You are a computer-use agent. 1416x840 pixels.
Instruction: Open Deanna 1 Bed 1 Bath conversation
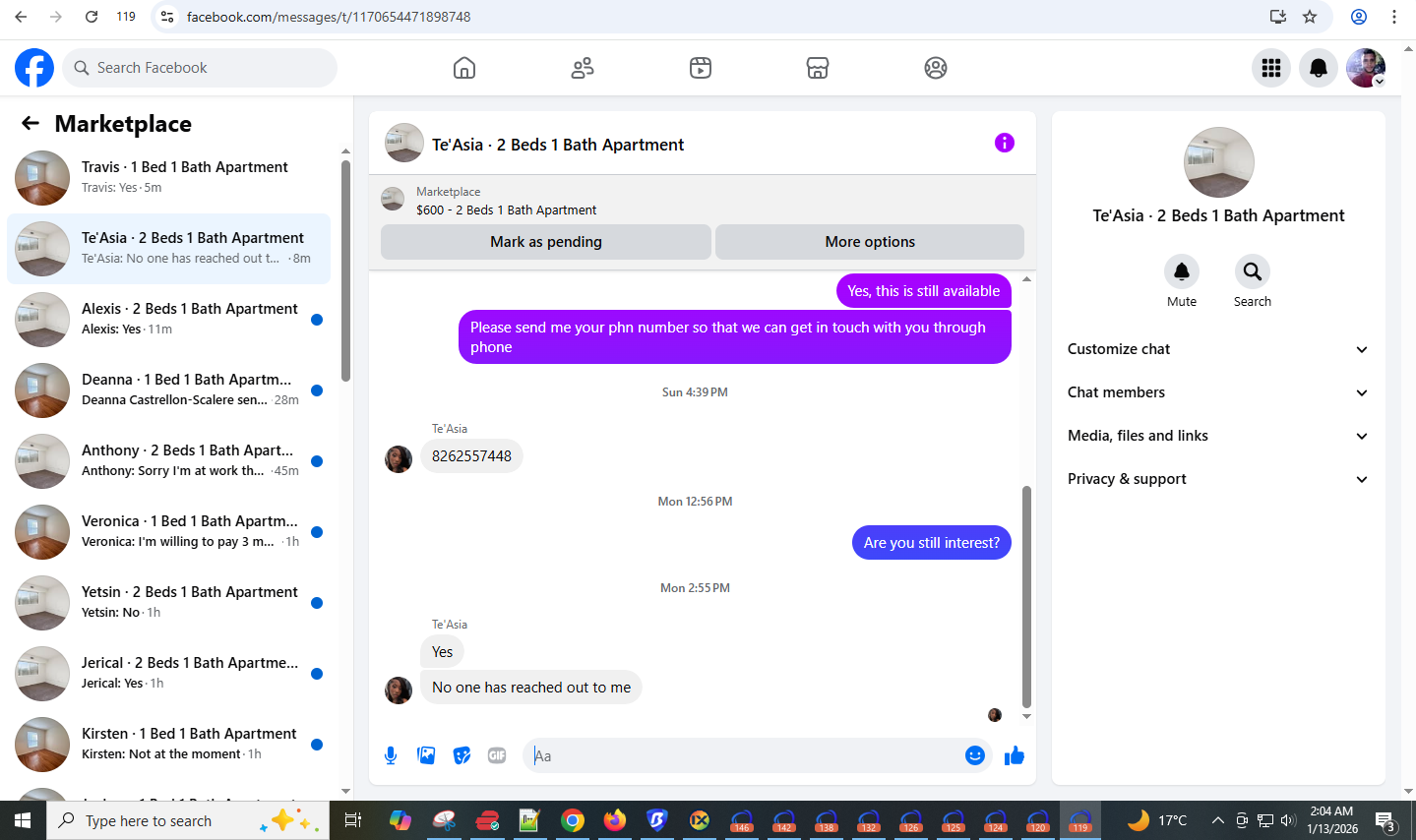click(x=169, y=390)
